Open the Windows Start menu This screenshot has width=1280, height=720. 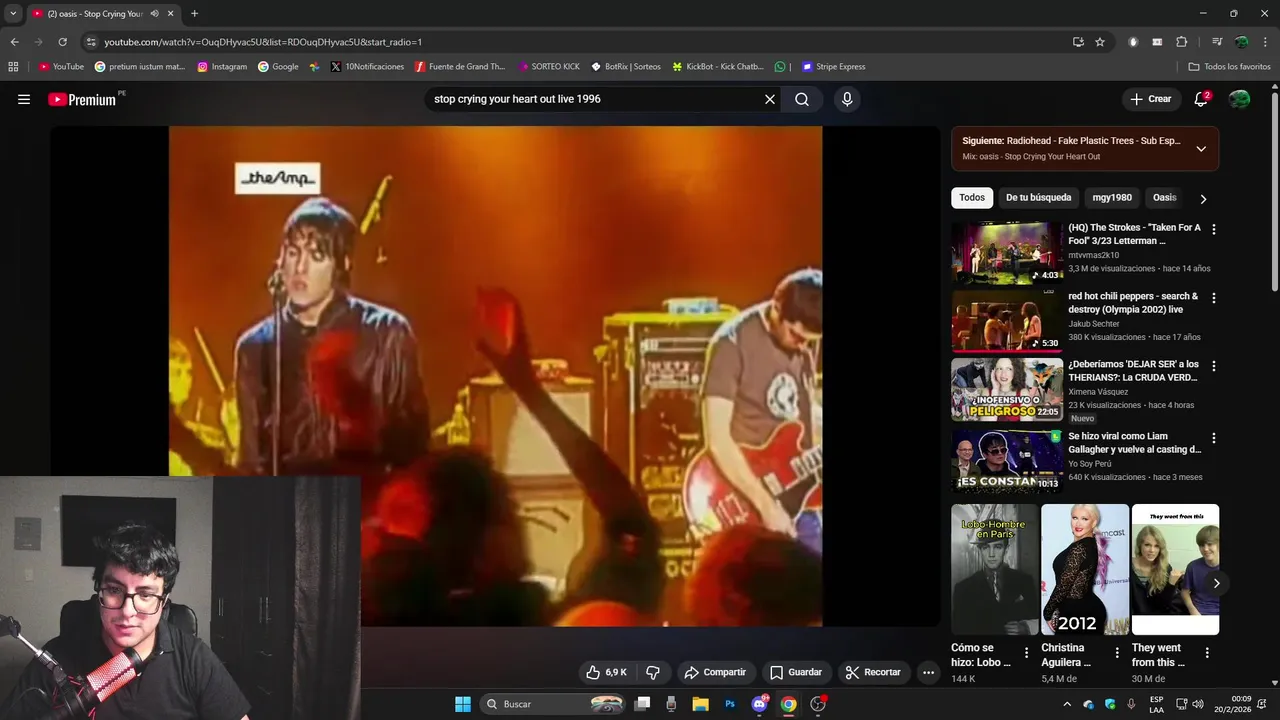click(x=463, y=704)
